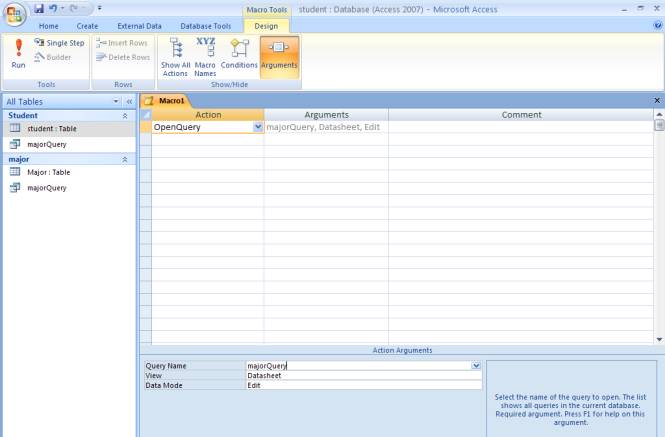The image size is (665, 437).
Task: Toggle the Conditions column
Action: pyautogui.click(x=239, y=53)
